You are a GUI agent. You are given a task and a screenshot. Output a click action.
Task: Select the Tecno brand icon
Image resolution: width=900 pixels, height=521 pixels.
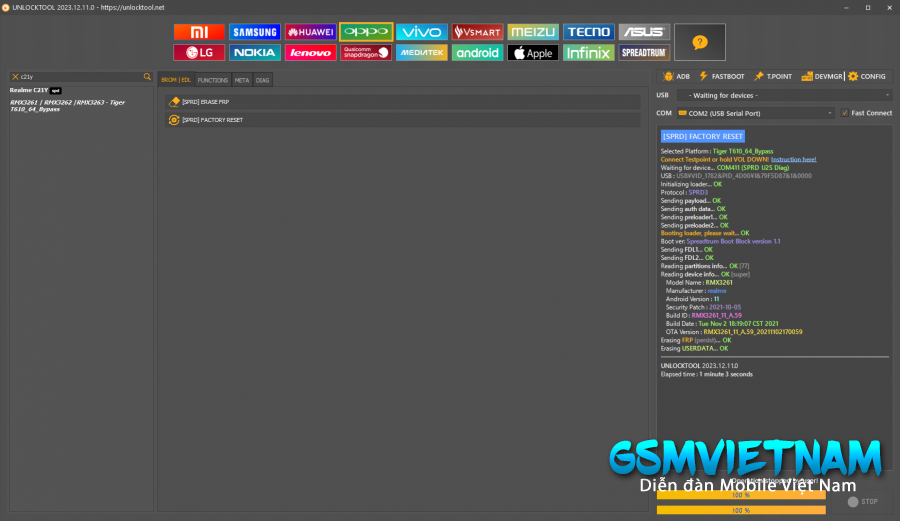[x=588, y=32]
